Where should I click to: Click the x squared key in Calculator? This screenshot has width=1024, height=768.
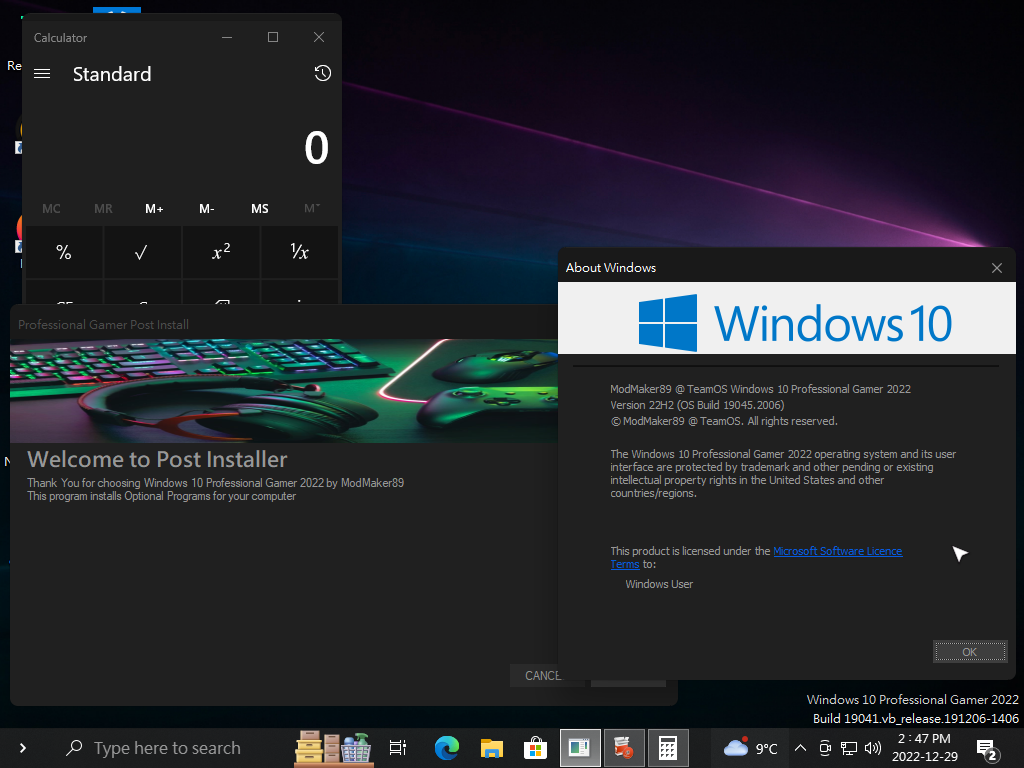point(221,252)
